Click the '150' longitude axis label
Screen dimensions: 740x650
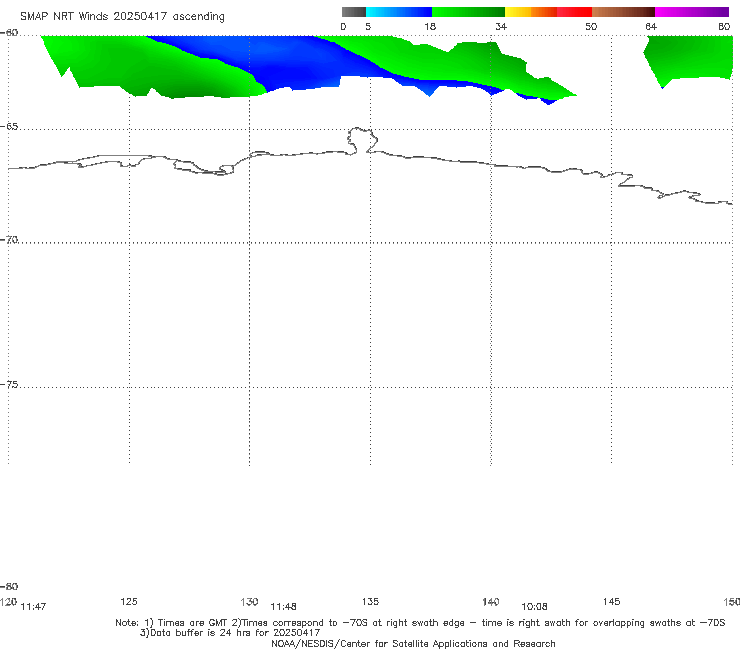(x=732, y=601)
